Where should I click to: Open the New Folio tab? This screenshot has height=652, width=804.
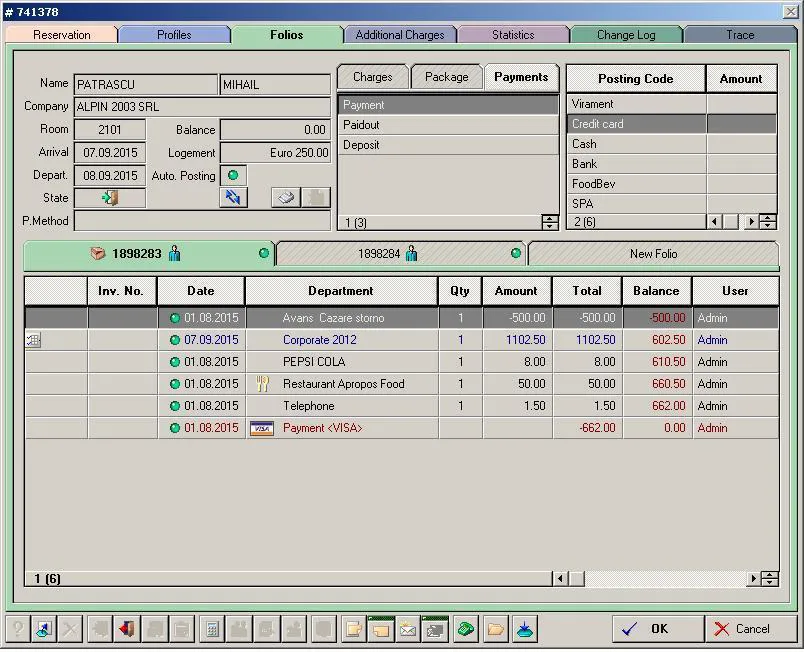click(653, 254)
